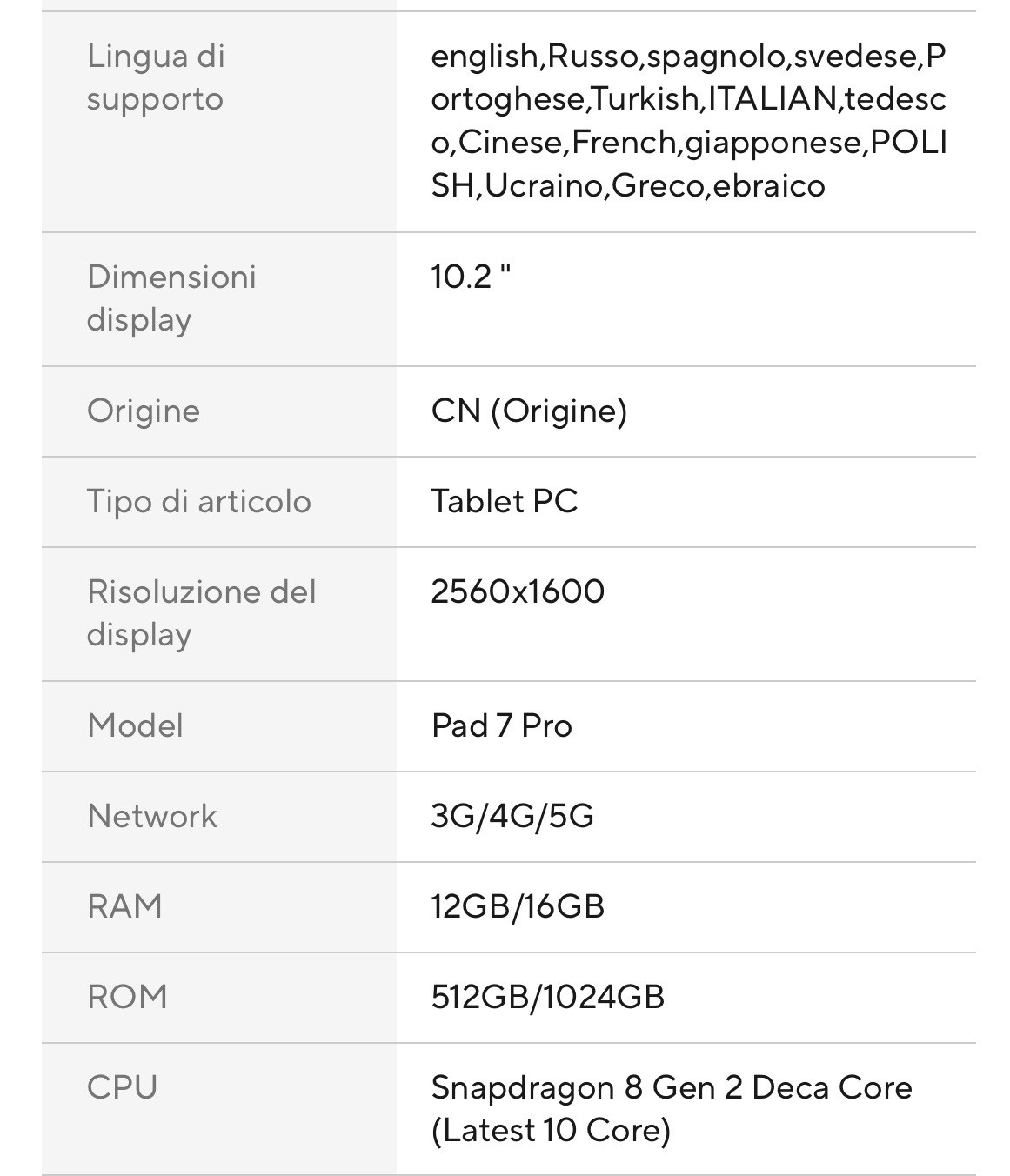This screenshot has height=1176, width=1010.
Task: Select the '3G/4G/5G' network value
Action: 512,816
